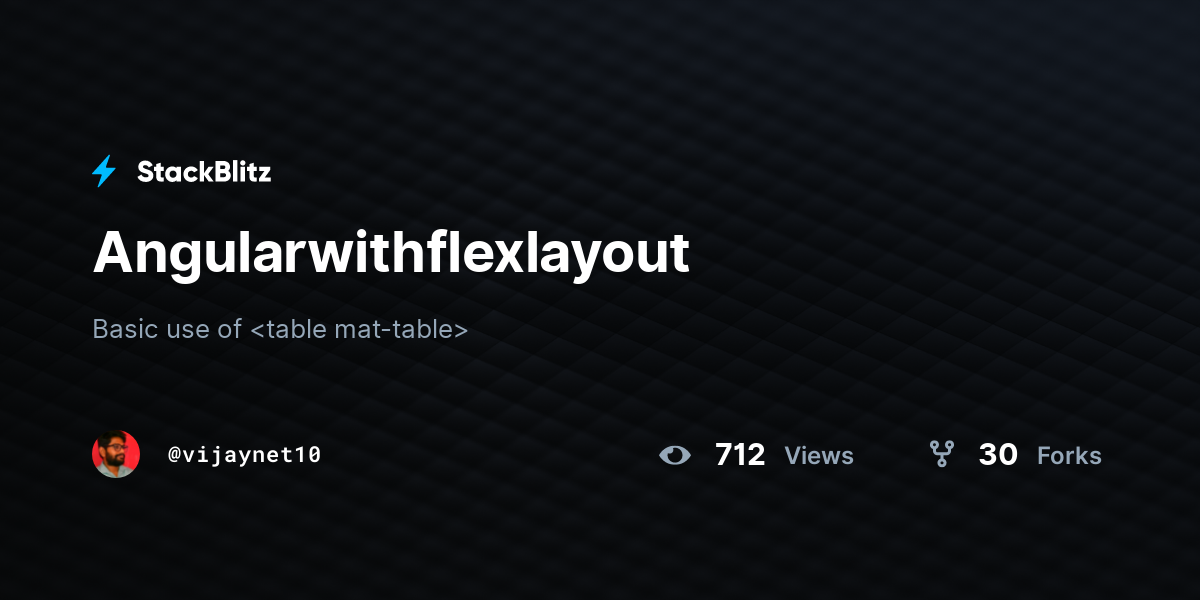This screenshot has width=1200, height=600.
Task: Visit the @vijaynet10 username link
Action: click(244, 455)
